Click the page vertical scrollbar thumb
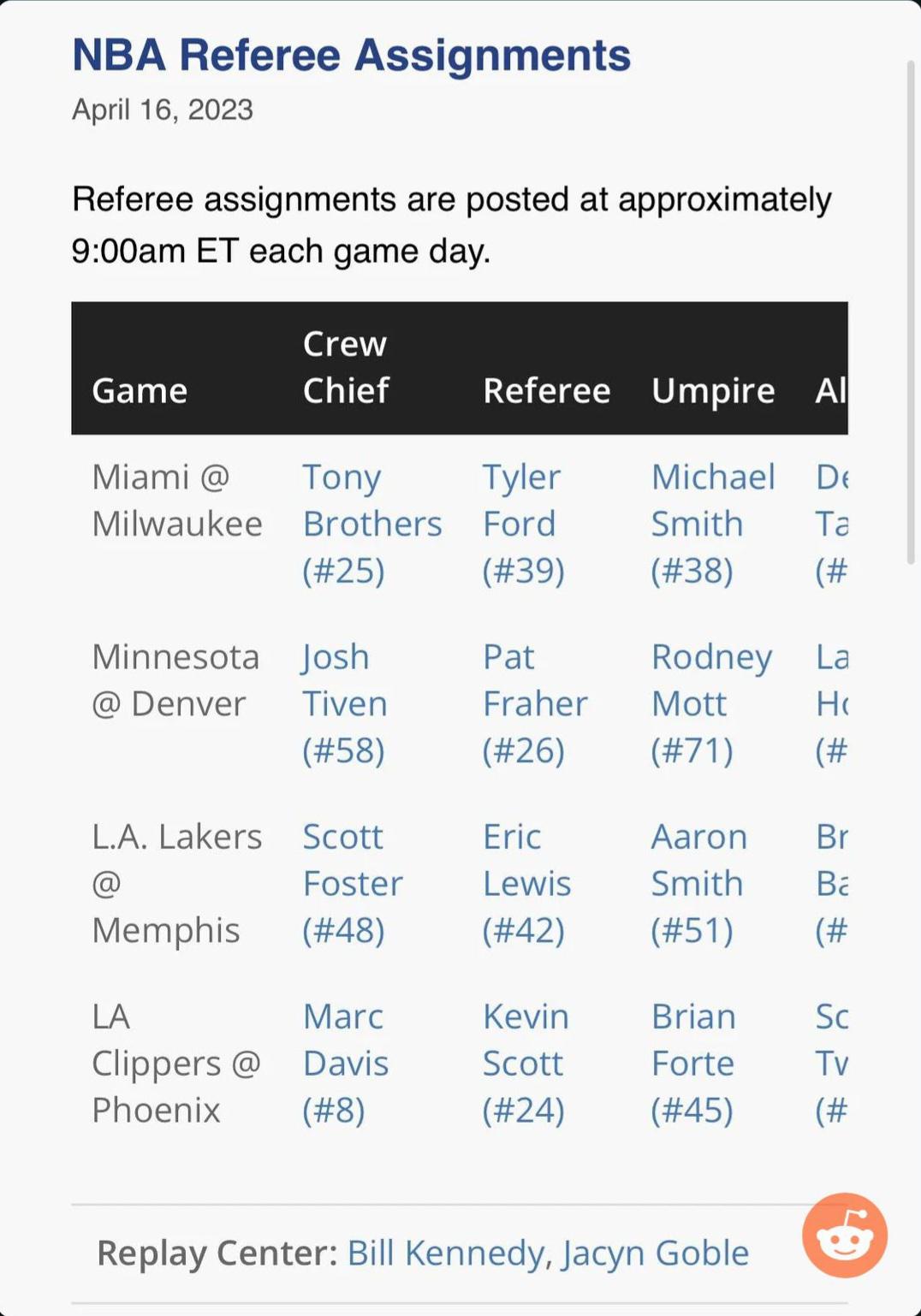The width and height of the screenshot is (921, 1316). click(911, 312)
